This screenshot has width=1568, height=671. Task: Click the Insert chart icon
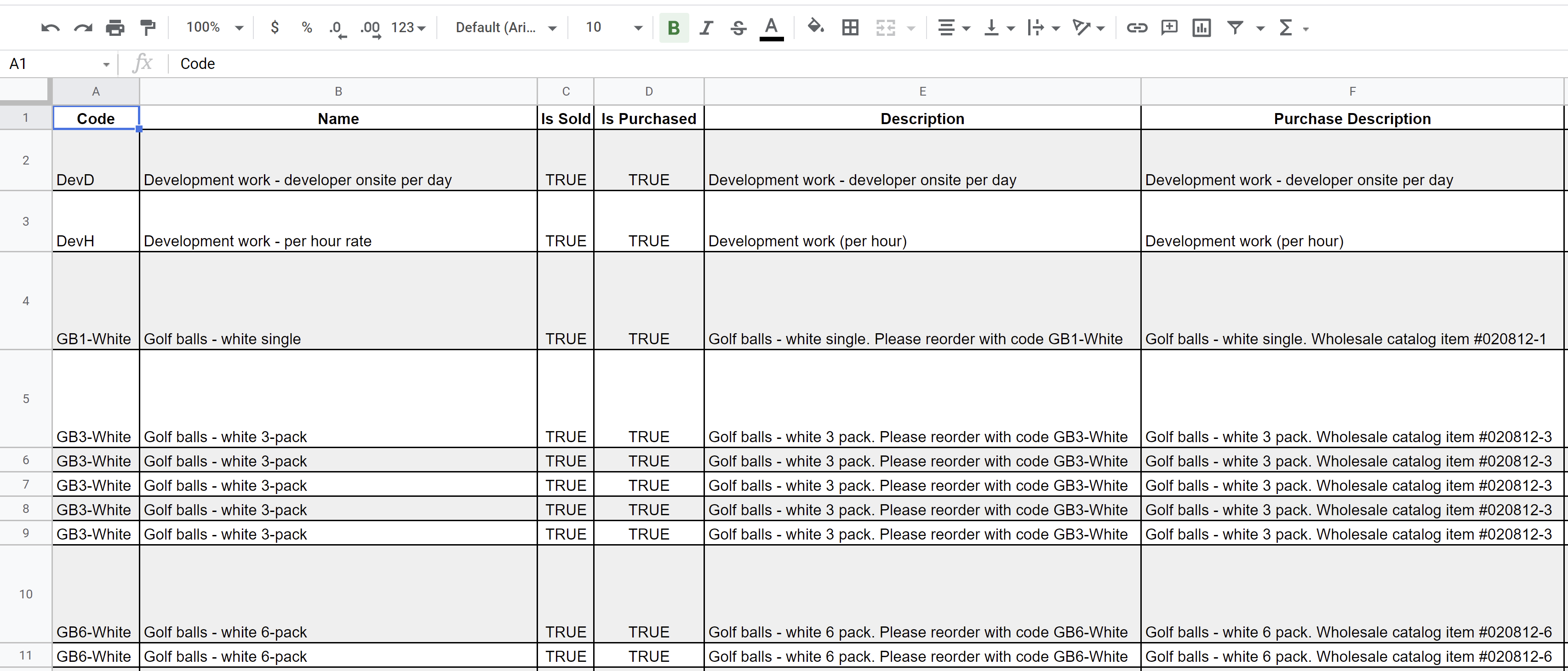pyautogui.click(x=1201, y=28)
